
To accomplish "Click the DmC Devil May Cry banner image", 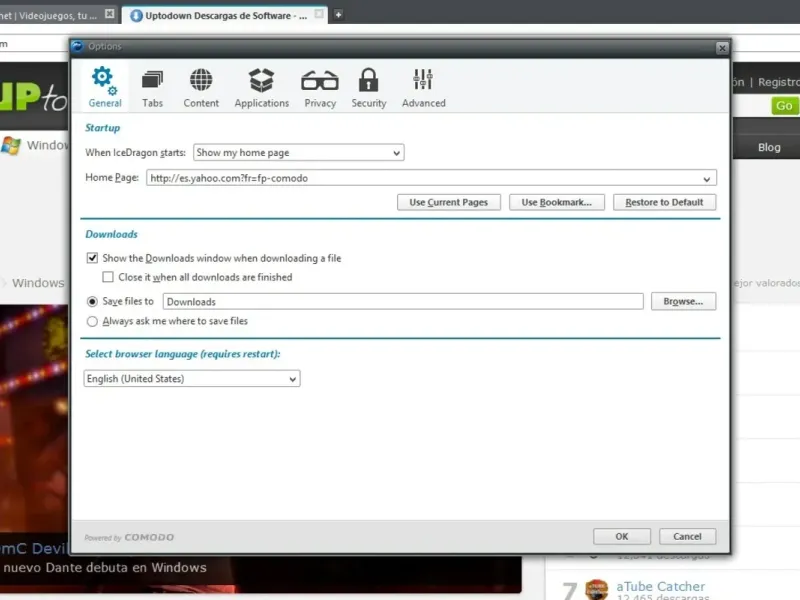I will (x=34, y=418).
